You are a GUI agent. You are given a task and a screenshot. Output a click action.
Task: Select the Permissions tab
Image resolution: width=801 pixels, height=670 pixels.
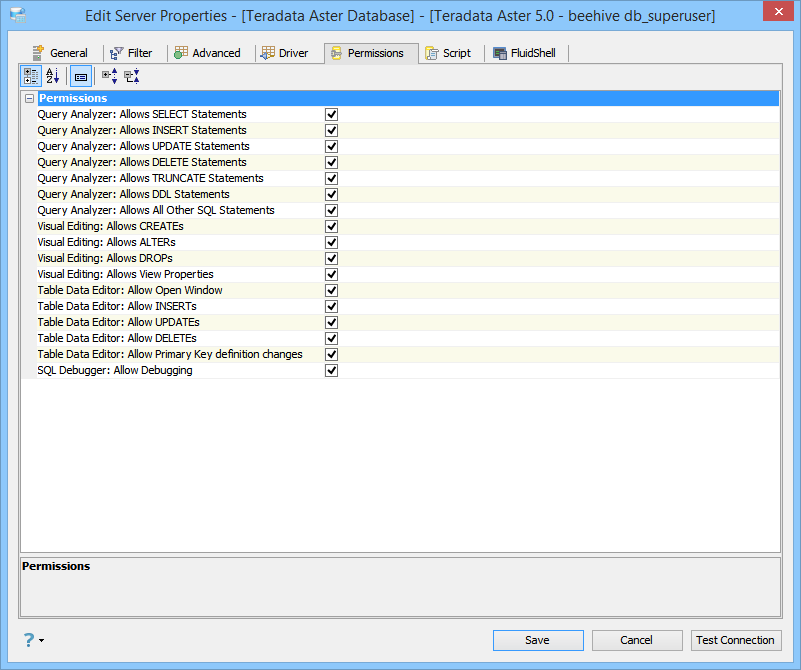[x=370, y=53]
